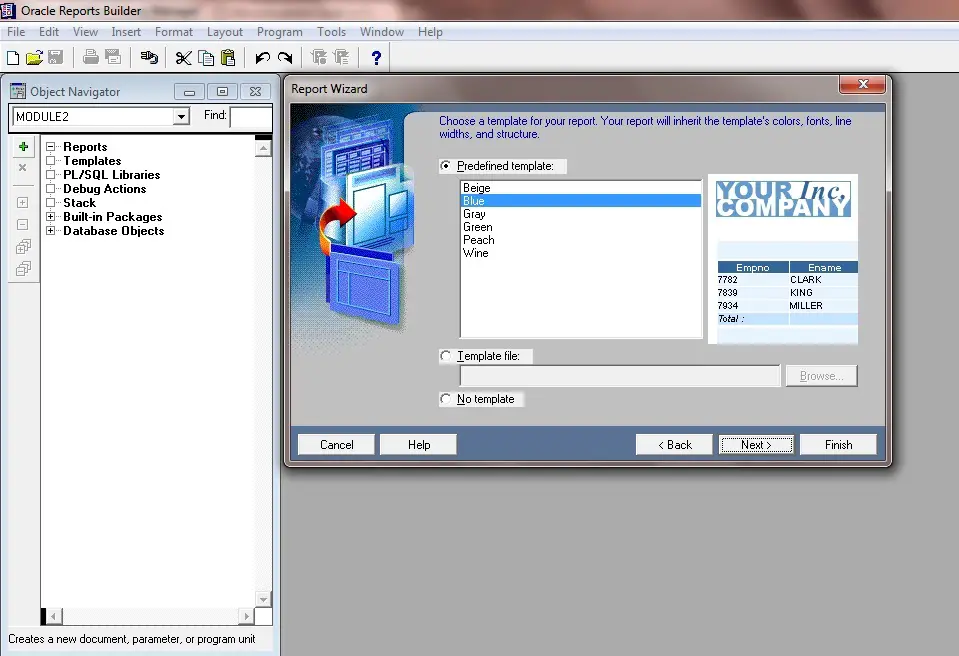Toggle the Debug Actions node box
The image size is (959, 656).
[x=51, y=189]
